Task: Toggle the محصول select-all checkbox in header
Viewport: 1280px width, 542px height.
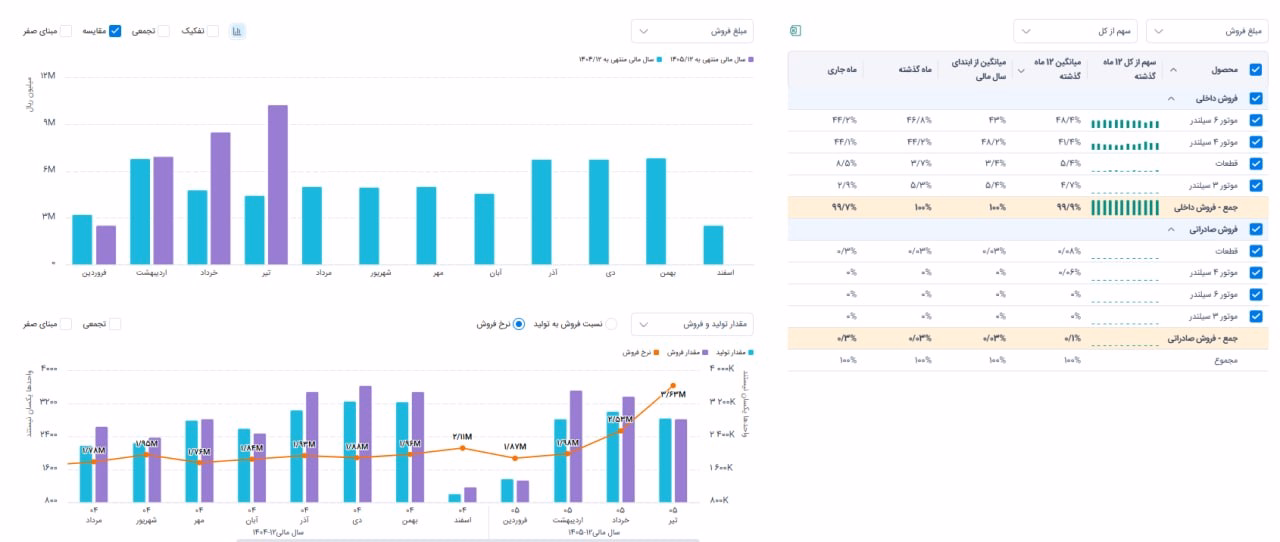Action: 1256,70
